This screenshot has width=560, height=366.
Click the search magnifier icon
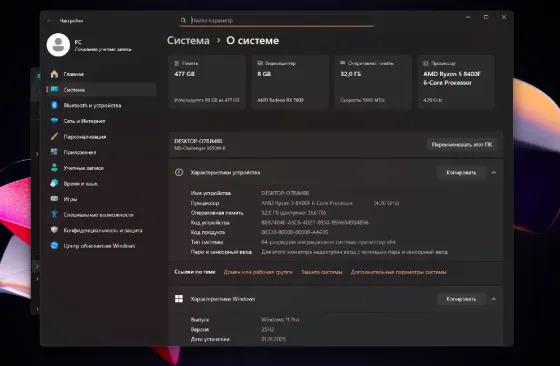[183, 20]
